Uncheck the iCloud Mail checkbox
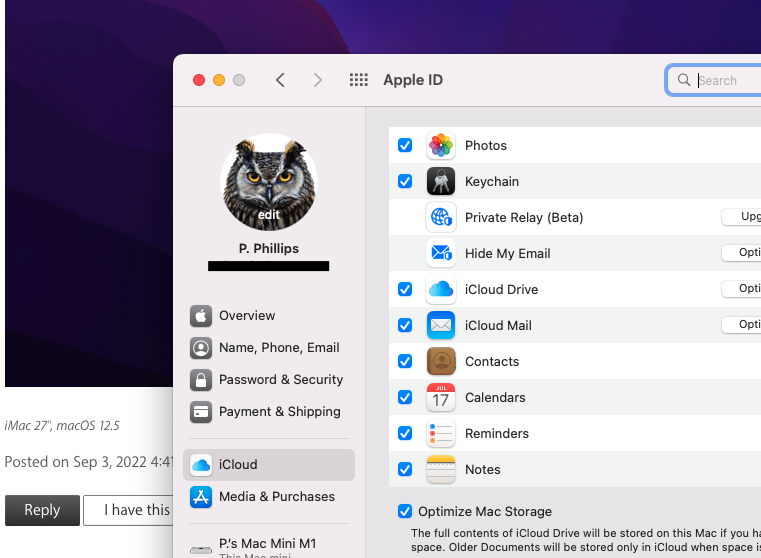 [x=405, y=325]
